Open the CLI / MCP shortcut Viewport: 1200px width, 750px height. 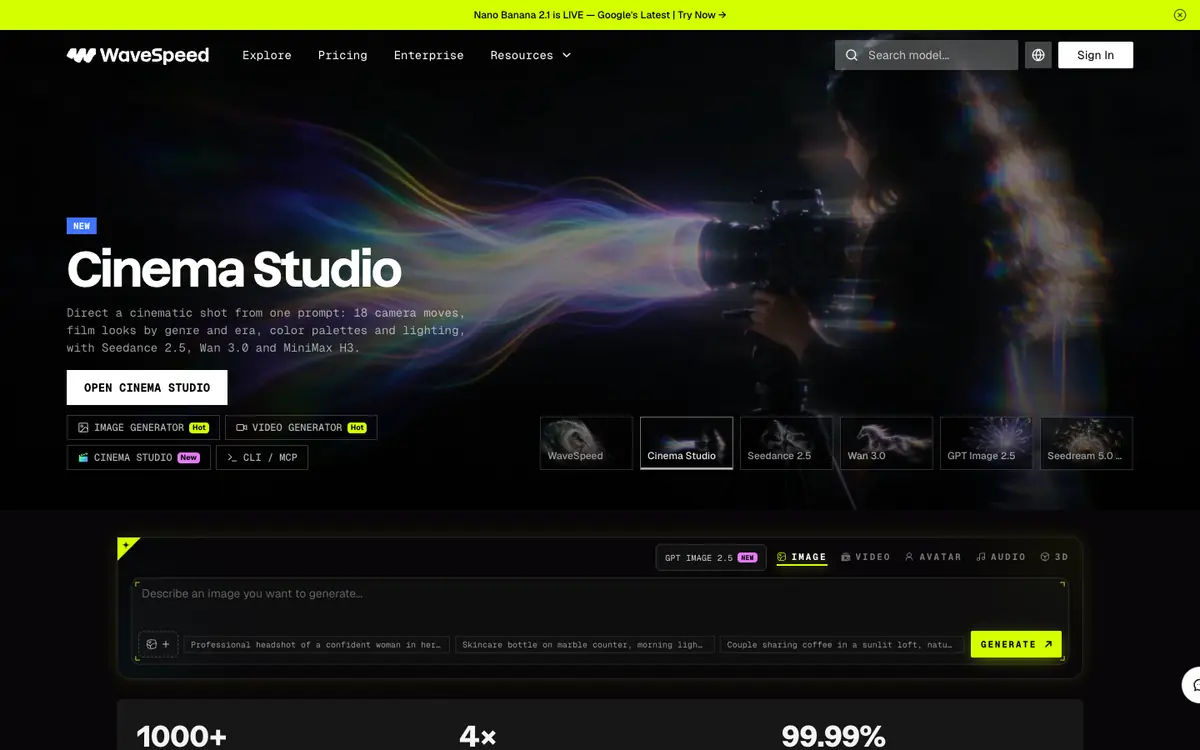coord(262,458)
